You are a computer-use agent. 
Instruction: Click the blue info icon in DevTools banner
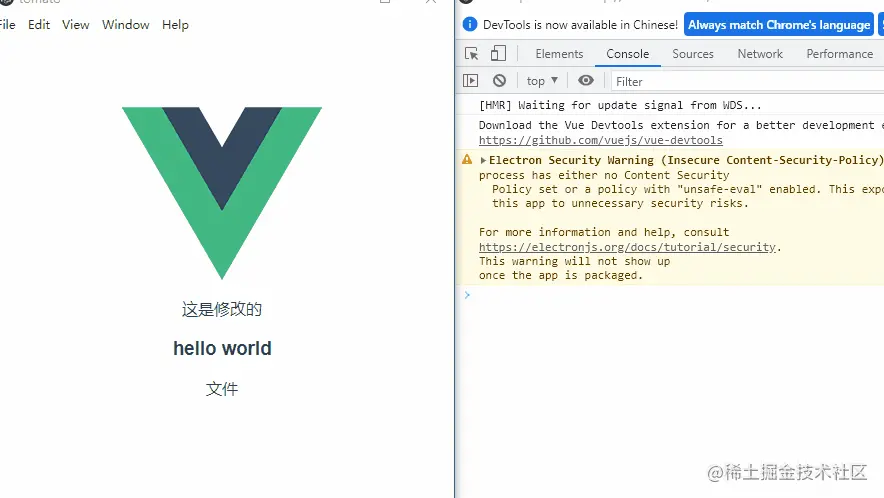pos(469,24)
